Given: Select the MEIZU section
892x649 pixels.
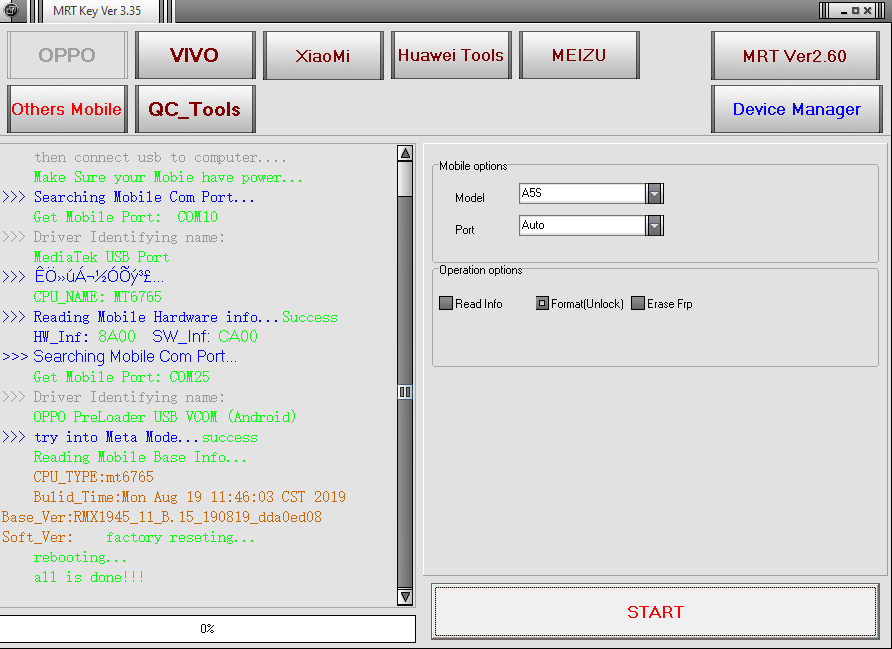Looking at the screenshot, I should (x=579, y=55).
